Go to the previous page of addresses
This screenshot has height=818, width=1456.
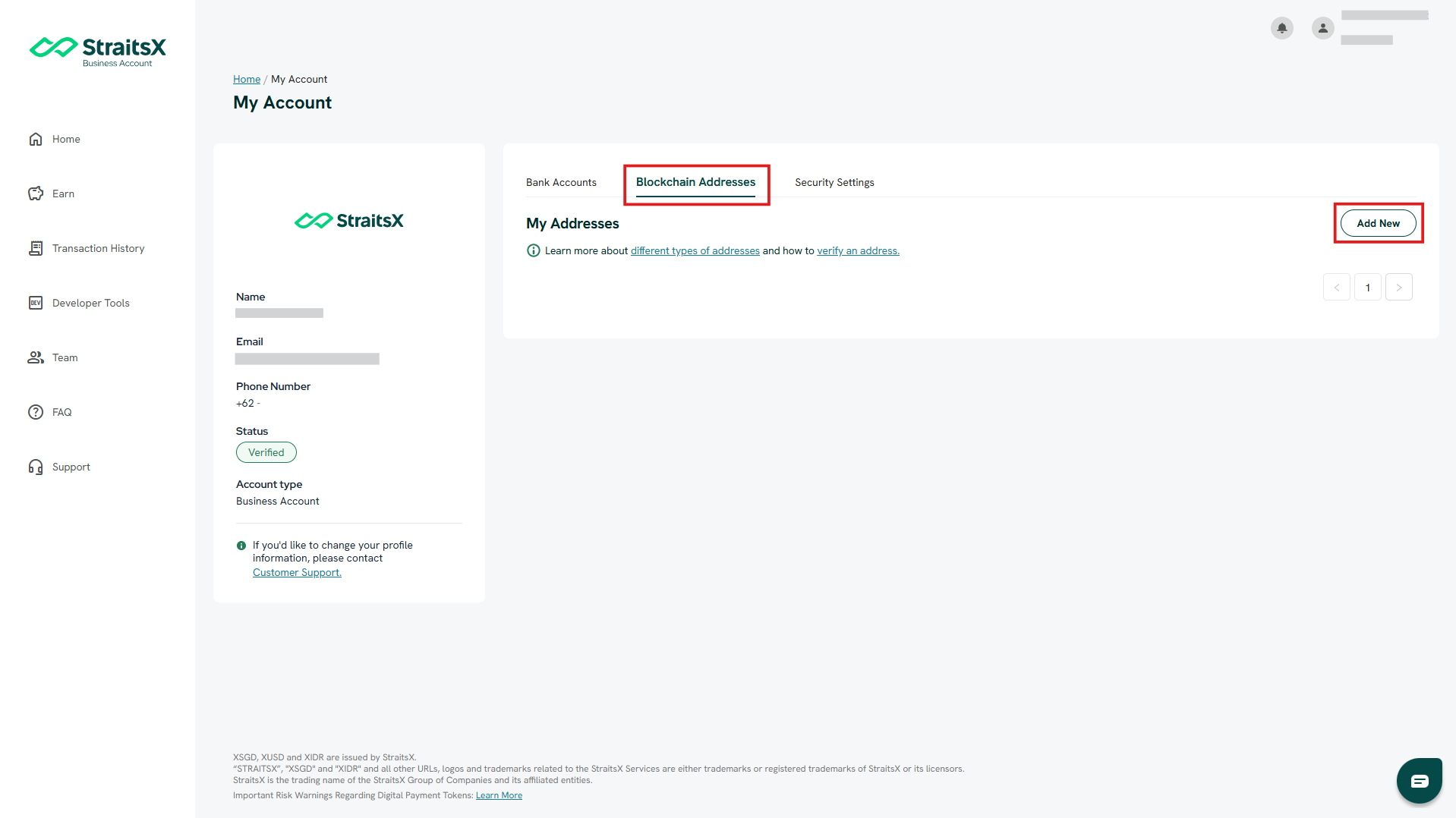click(1336, 287)
